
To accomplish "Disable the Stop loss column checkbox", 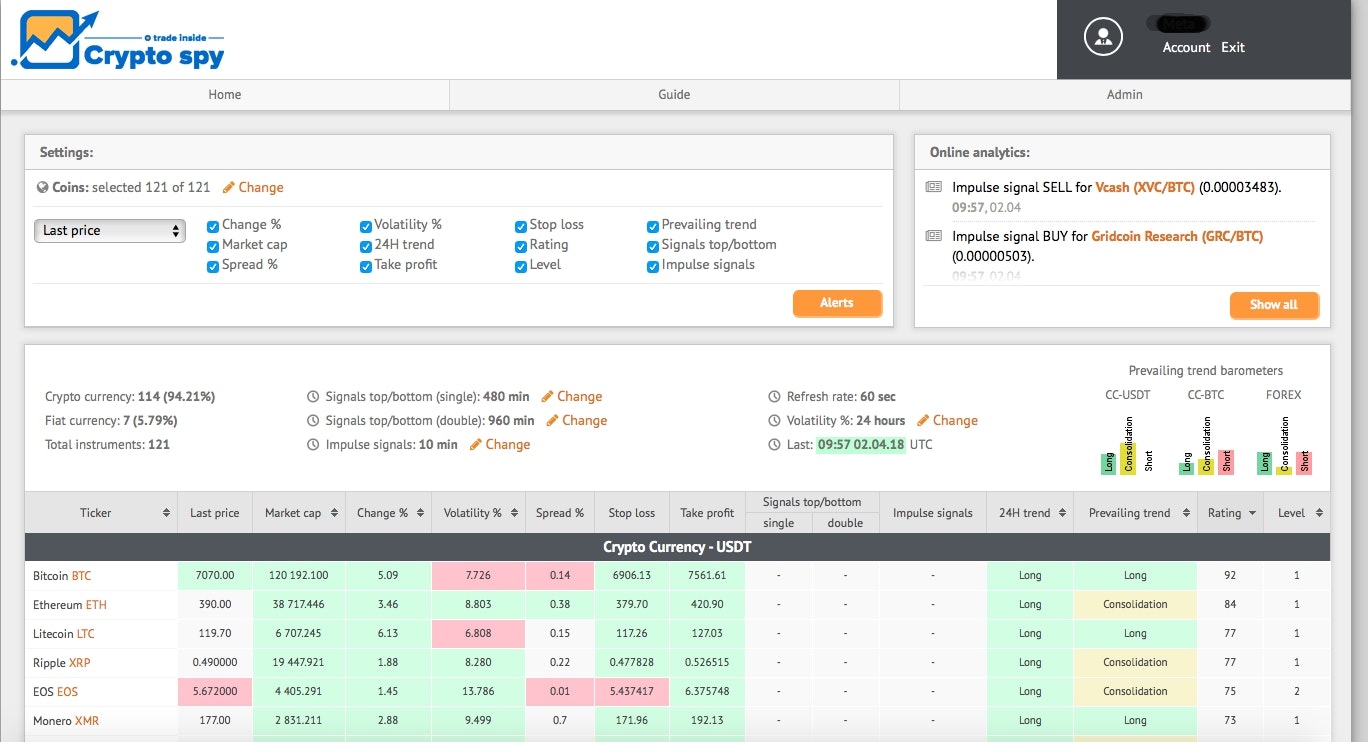I will (520, 225).
